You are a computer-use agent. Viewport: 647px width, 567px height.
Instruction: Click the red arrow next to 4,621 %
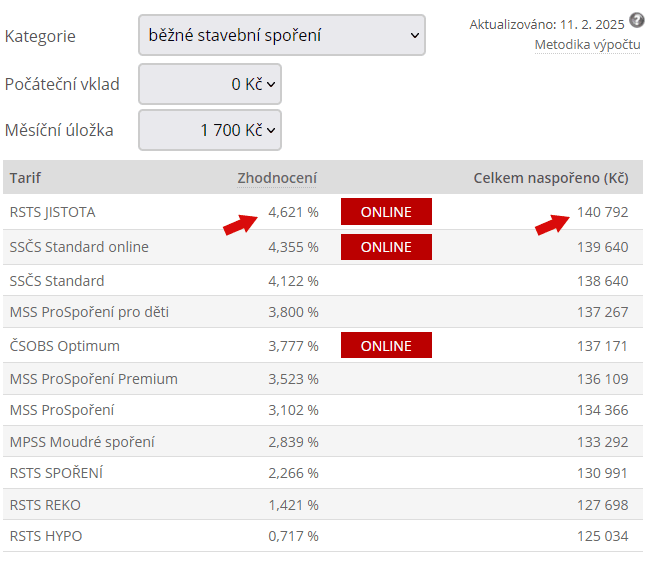click(240, 225)
